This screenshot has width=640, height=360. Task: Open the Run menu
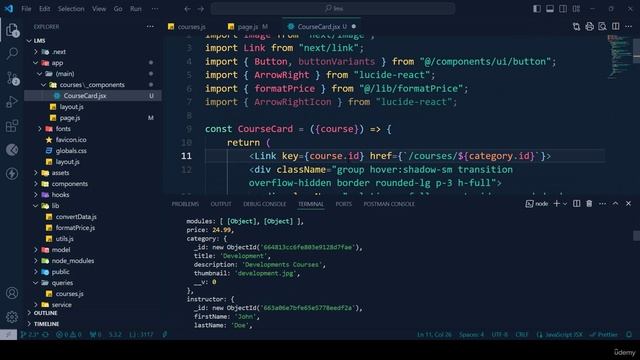tap(136, 9)
